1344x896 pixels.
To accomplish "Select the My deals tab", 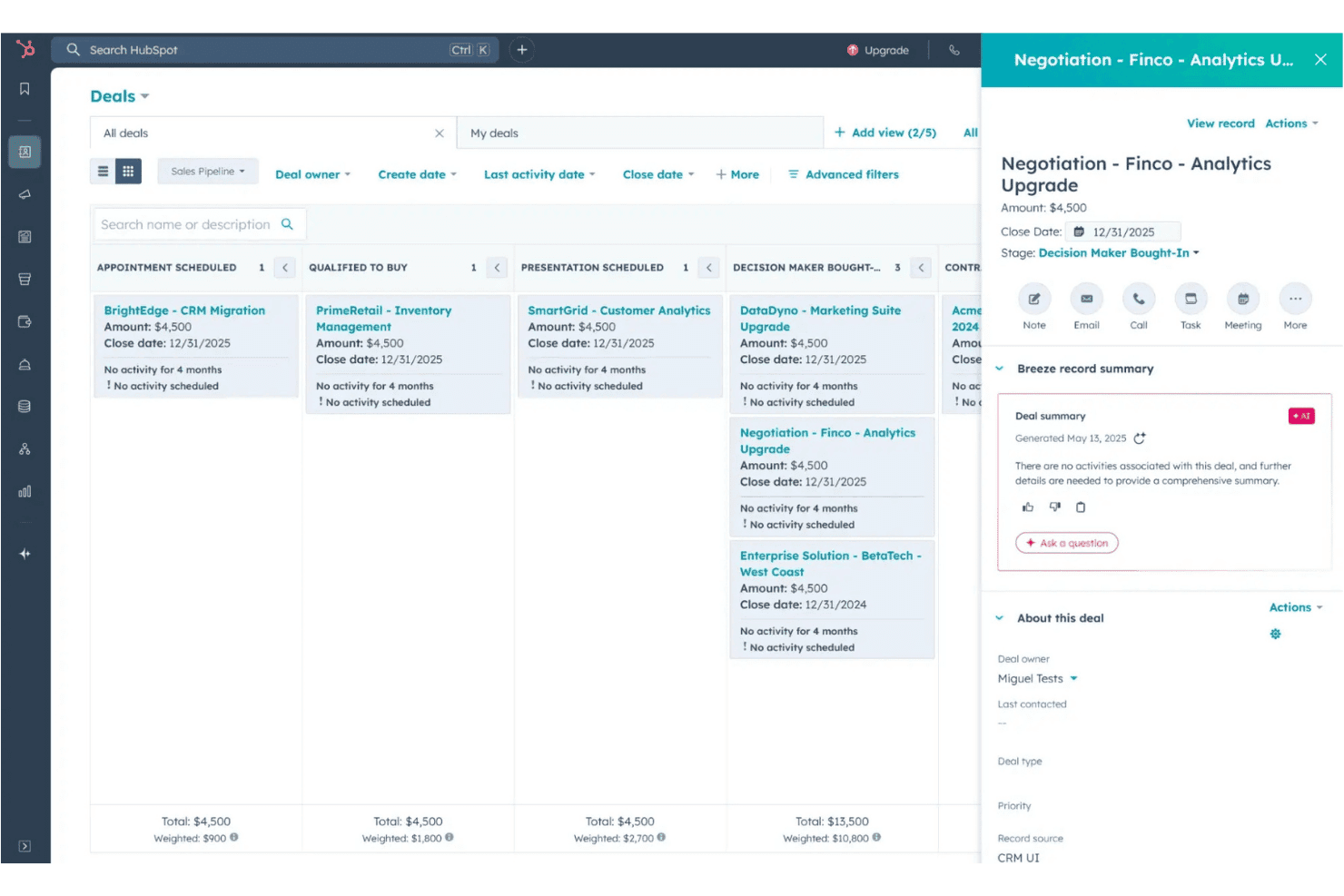I will 640,133.
